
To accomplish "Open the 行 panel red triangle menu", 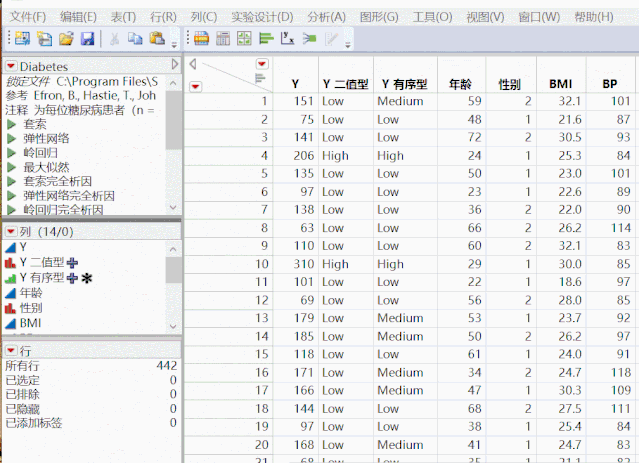I will pyautogui.click(x=11, y=351).
